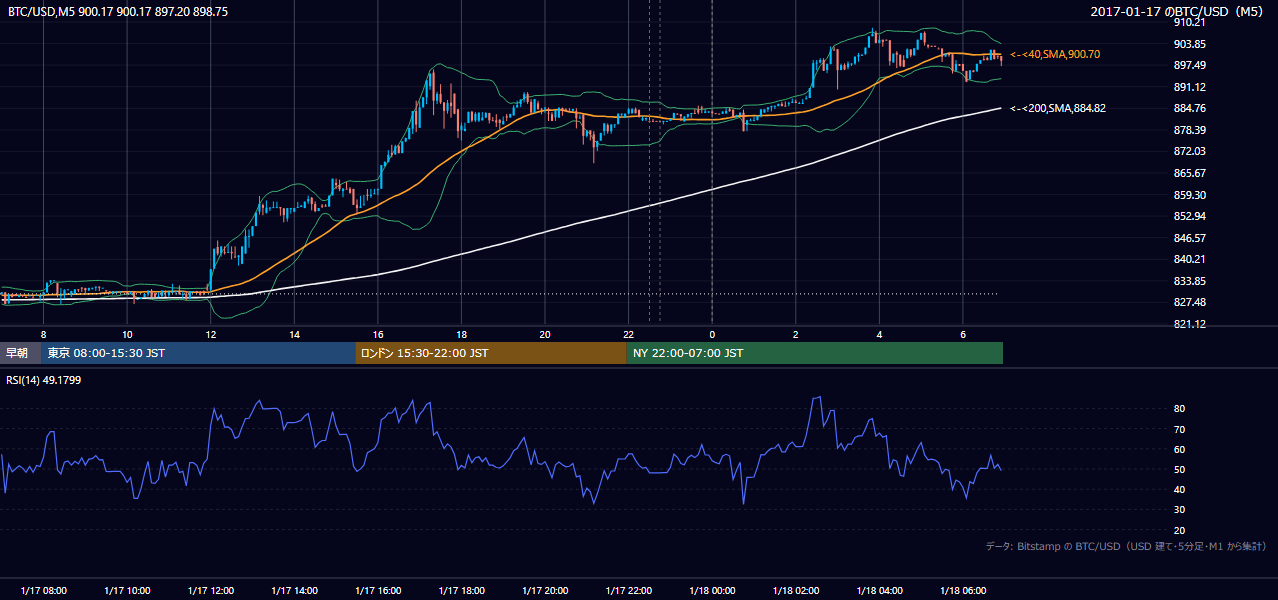Viewport: 1278px width, 600px height.
Task: Click the 1/17 22:00 date-time label
Action: coord(629,591)
